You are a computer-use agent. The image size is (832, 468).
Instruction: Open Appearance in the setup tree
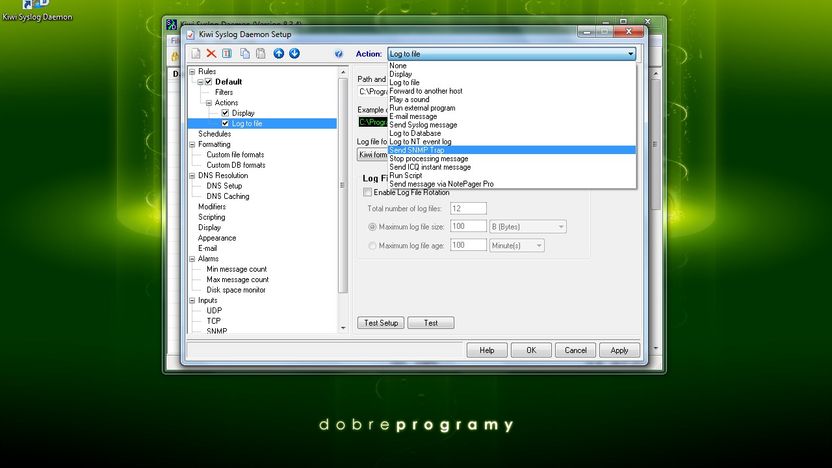pyautogui.click(x=216, y=238)
